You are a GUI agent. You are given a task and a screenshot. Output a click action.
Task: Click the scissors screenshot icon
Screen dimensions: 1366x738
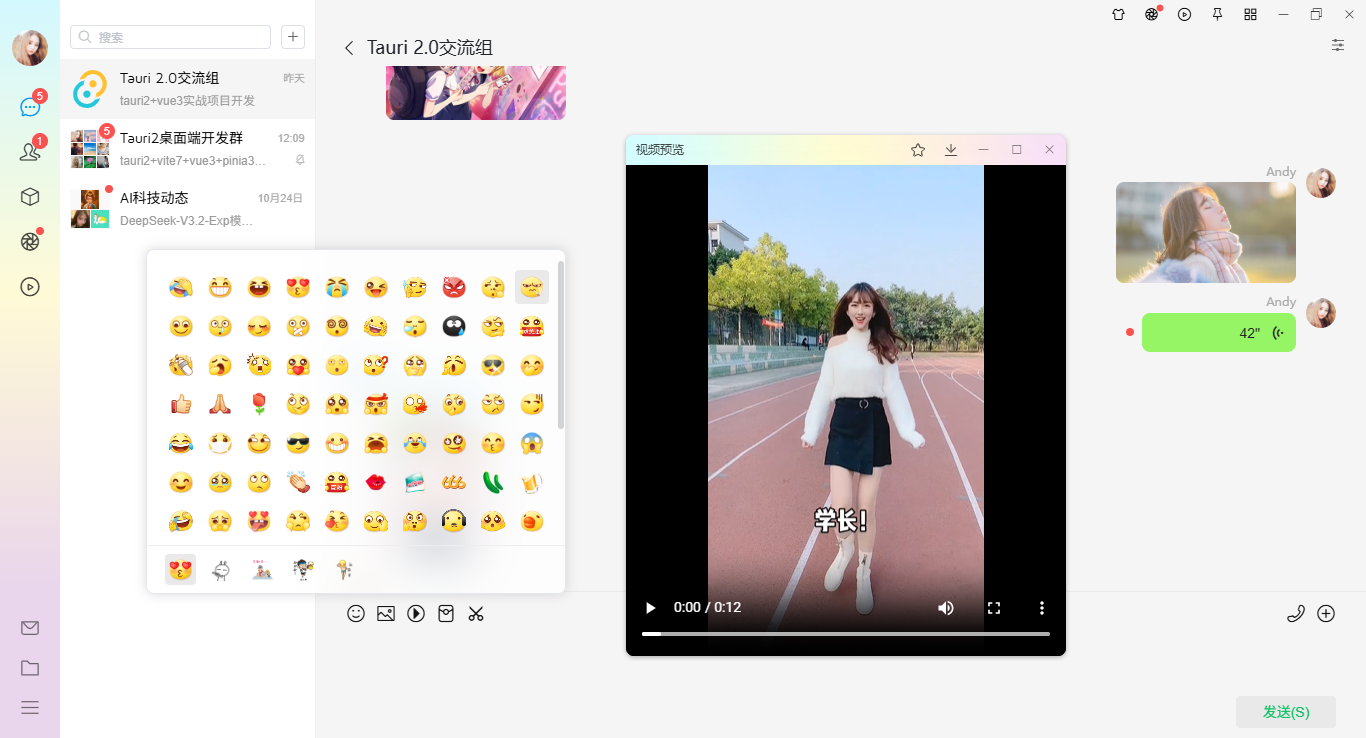[x=476, y=614]
